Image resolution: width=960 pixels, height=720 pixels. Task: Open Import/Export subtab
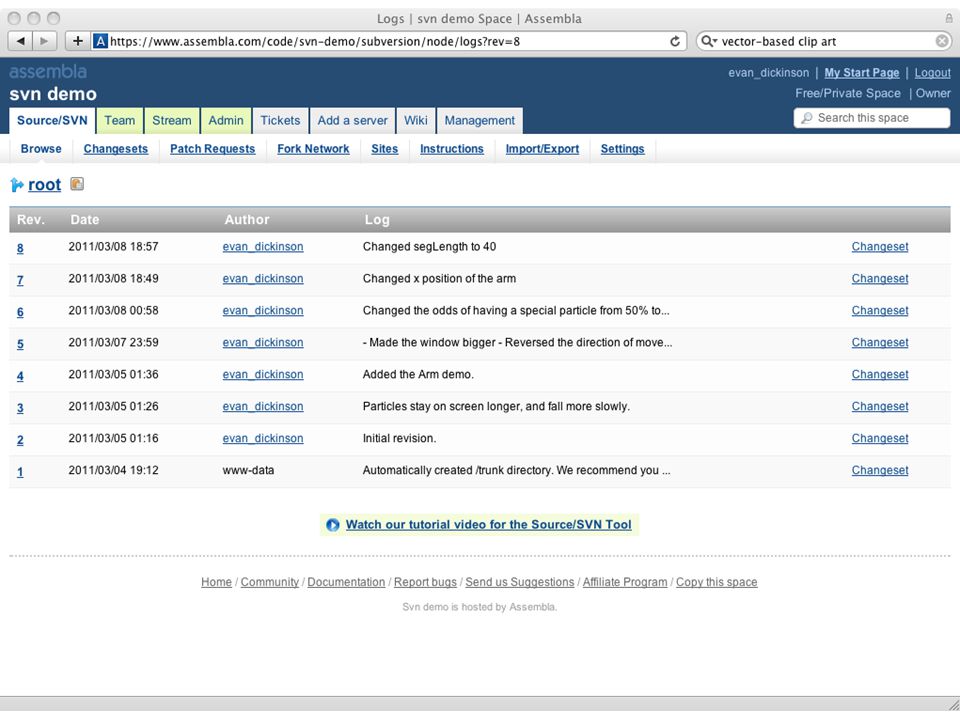542,149
